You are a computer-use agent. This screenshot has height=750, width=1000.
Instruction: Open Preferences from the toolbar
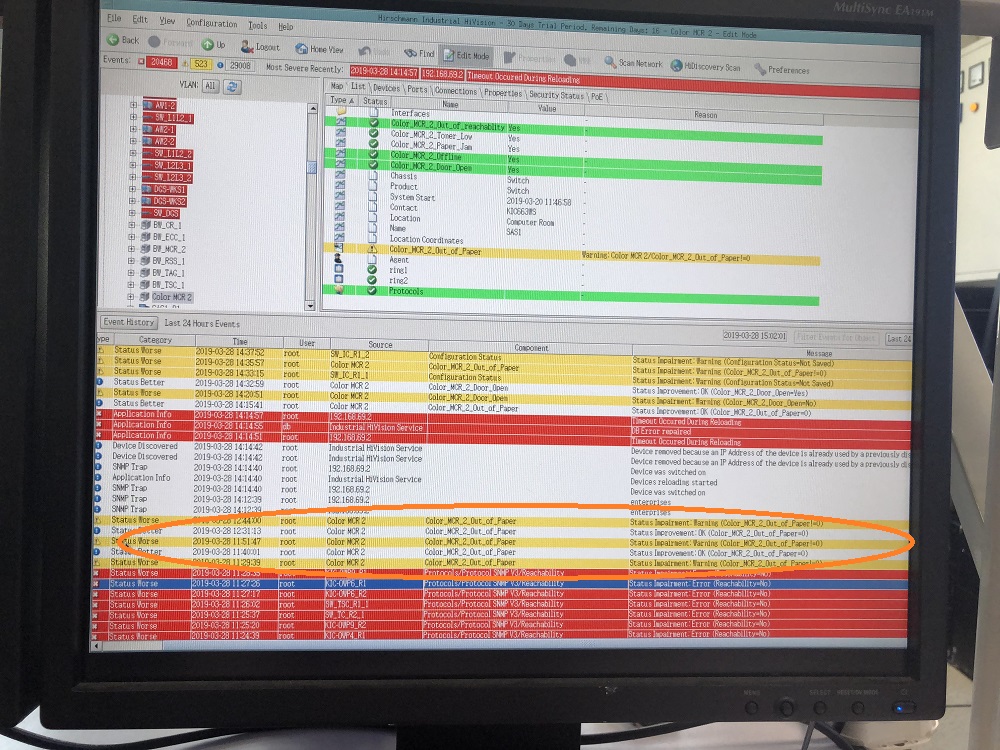point(762,69)
